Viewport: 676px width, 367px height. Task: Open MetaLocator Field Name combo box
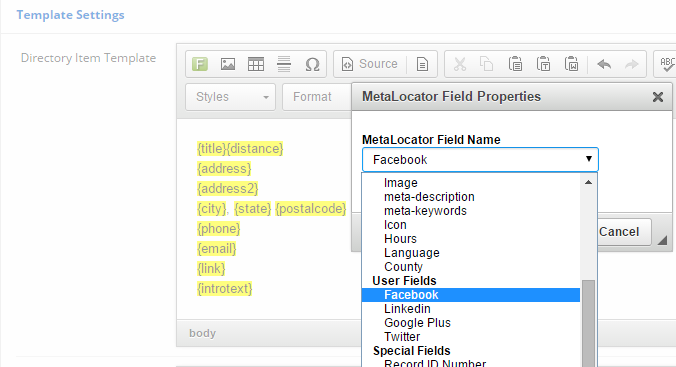point(480,160)
